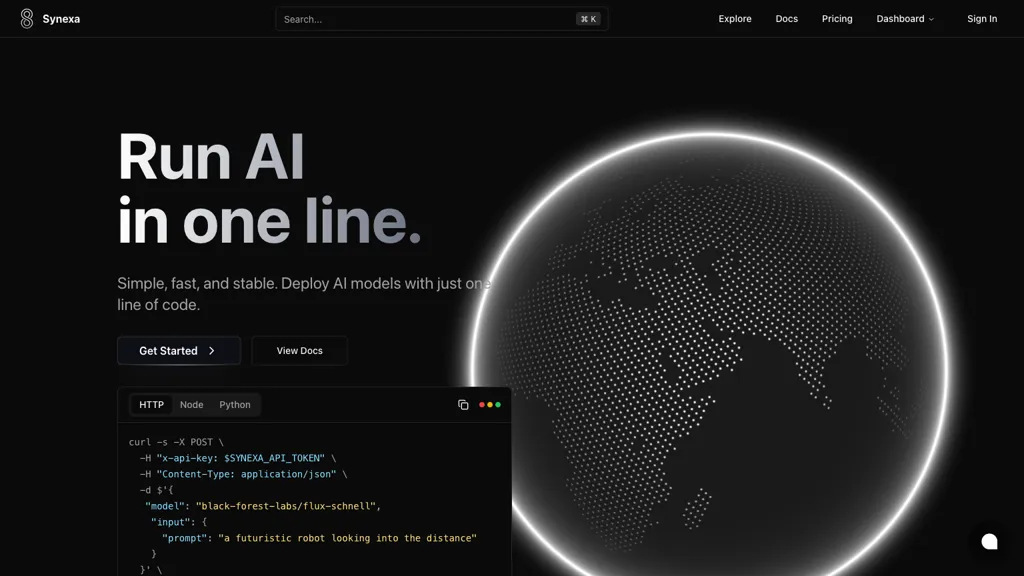Click the View Docs button
The width and height of the screenshot is (1024, 576).
pos(299,351)
